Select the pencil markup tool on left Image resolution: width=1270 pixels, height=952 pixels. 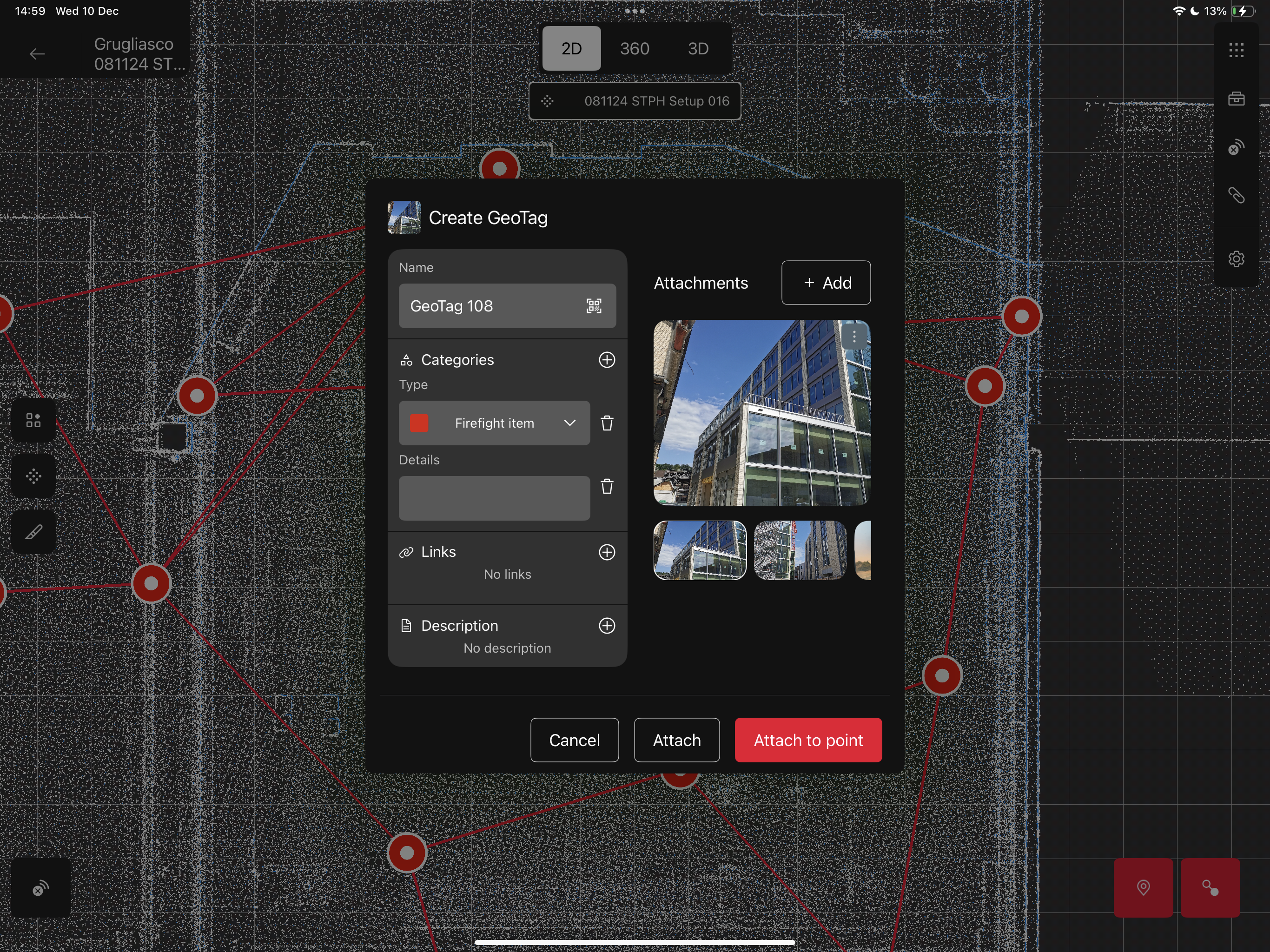coord(33,532)
